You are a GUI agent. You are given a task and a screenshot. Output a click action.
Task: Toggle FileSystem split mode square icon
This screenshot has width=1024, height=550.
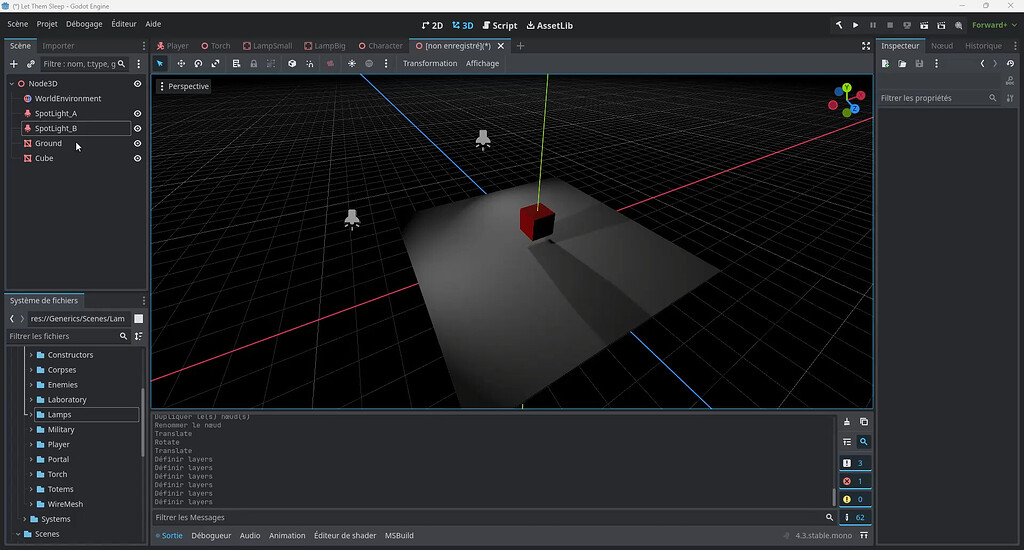(x=138, y=319)
